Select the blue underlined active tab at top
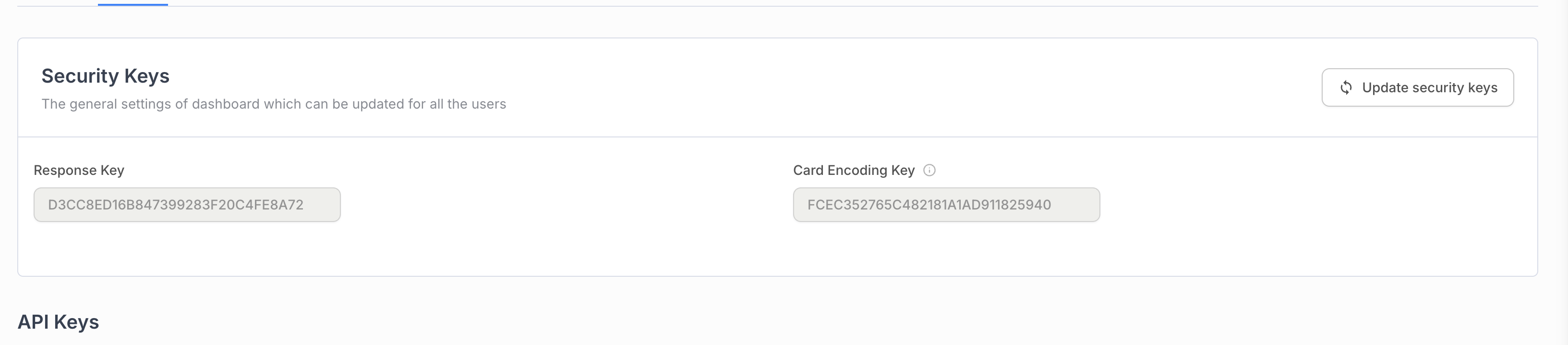 click(x=133, y=3)
